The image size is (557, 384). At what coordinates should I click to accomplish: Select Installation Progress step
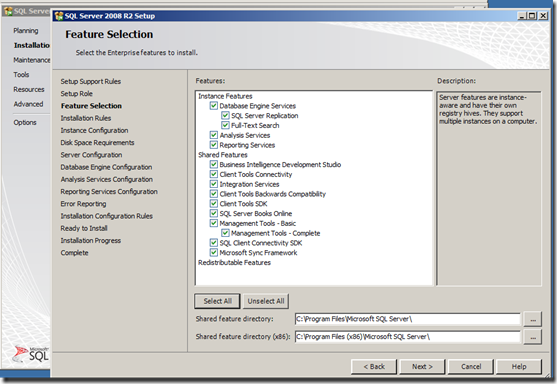(91, 240)
